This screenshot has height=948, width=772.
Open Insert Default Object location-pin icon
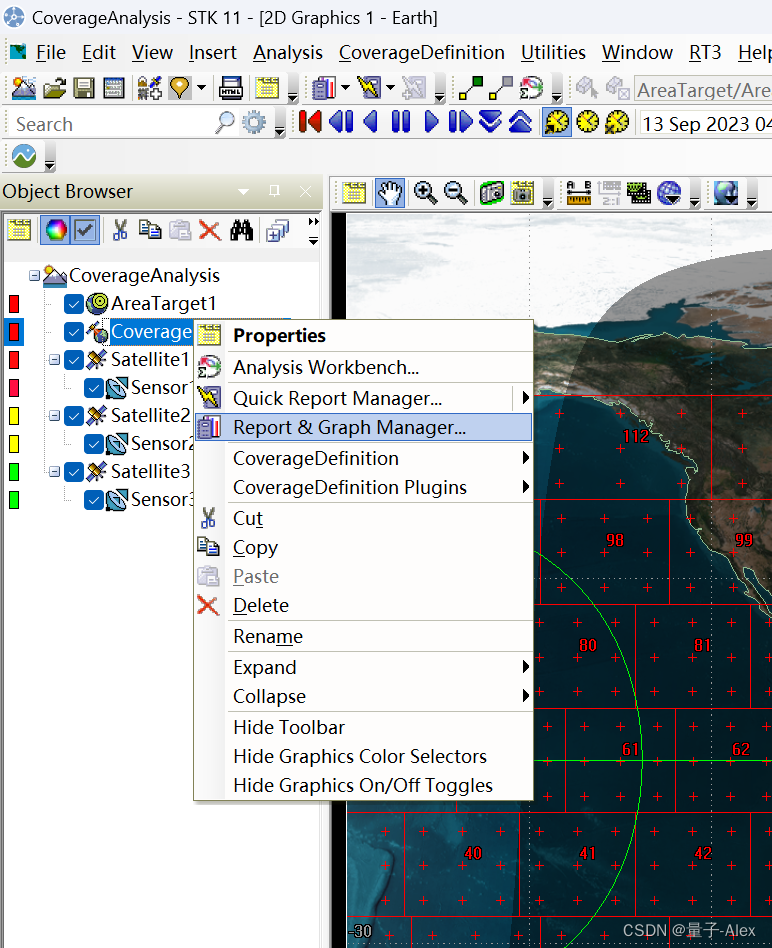tap(180, 88)
